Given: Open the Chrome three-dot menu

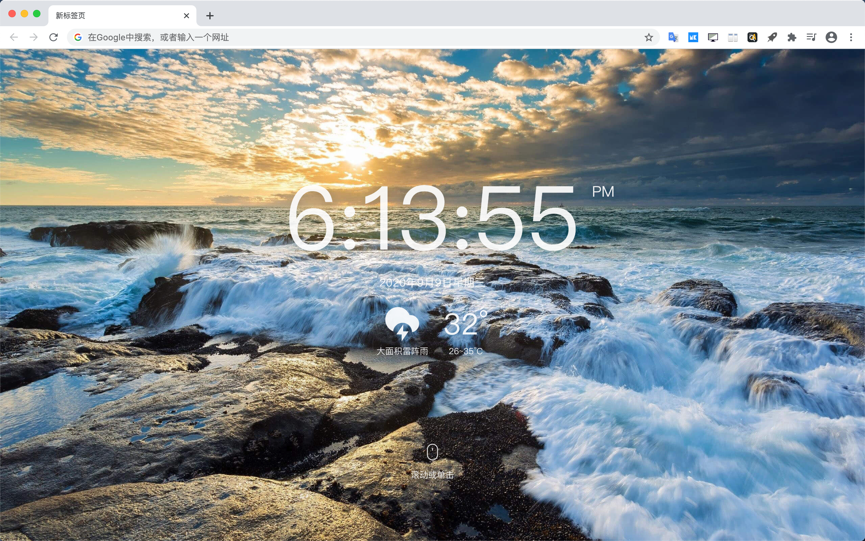Looking at the screenshot, I should tap(851, 38).
